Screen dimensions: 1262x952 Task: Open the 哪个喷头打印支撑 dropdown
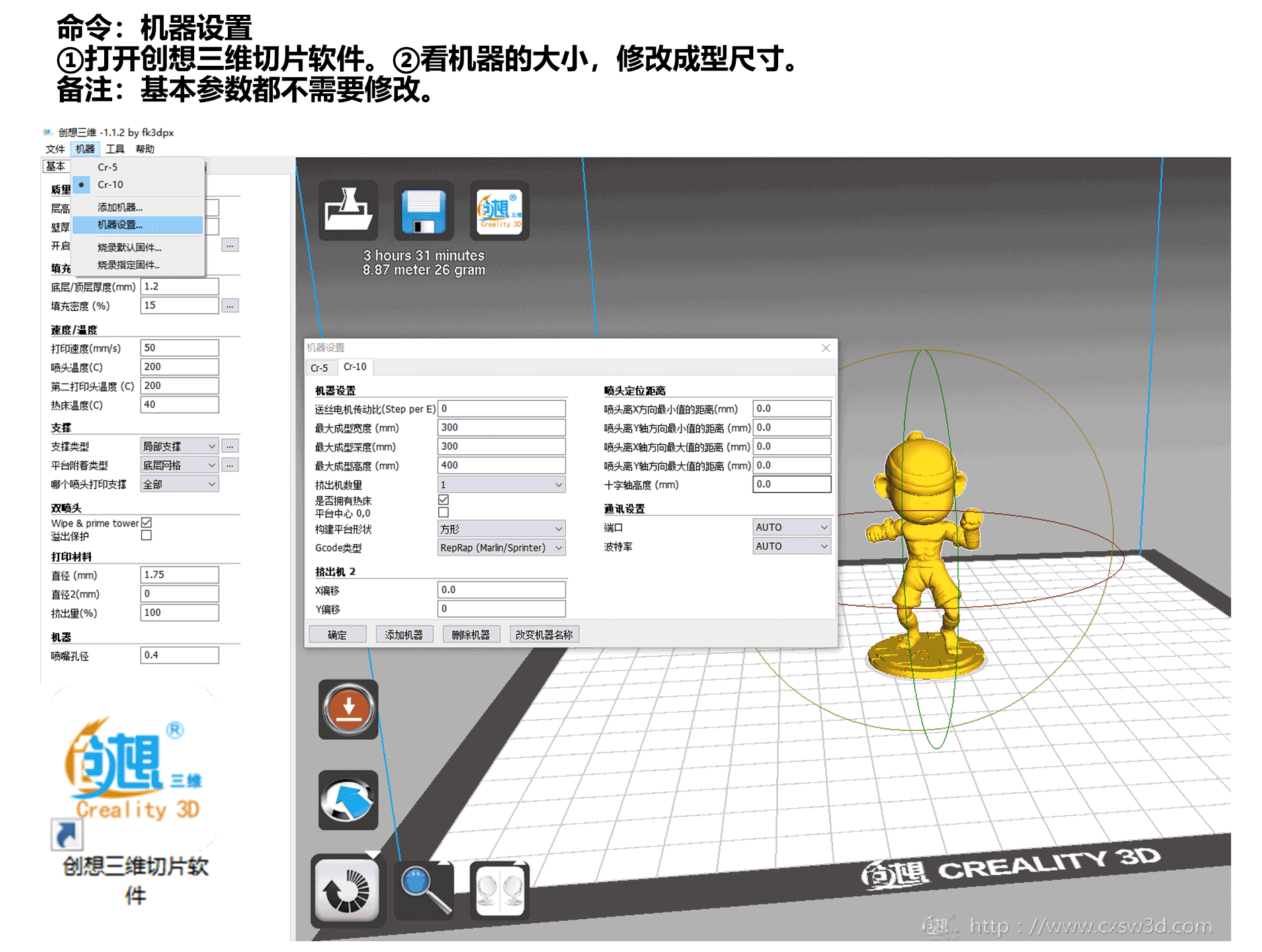[179, 484]
